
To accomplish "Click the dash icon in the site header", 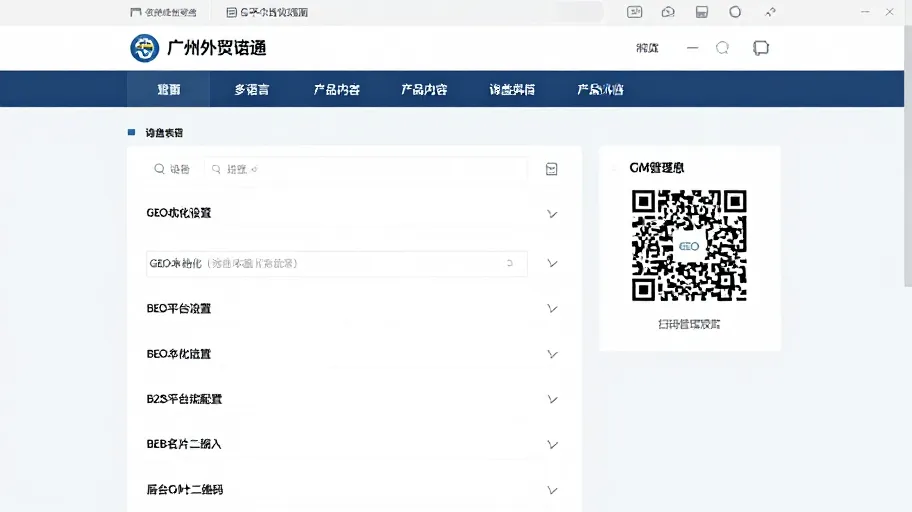I will (692, 48).
